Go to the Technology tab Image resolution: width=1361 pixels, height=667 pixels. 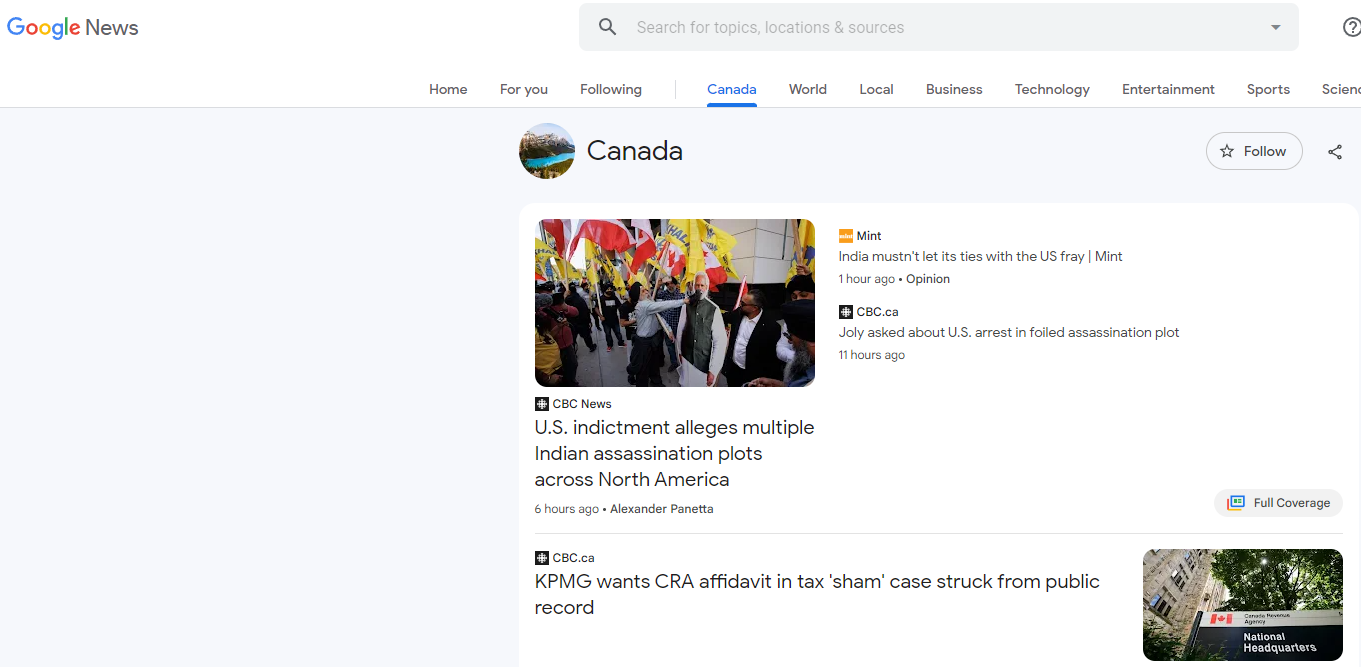pos(1052,89)
